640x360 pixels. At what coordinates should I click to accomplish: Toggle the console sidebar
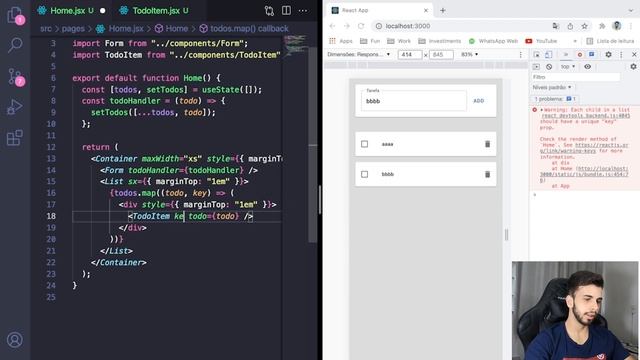[x=536, y=67]
